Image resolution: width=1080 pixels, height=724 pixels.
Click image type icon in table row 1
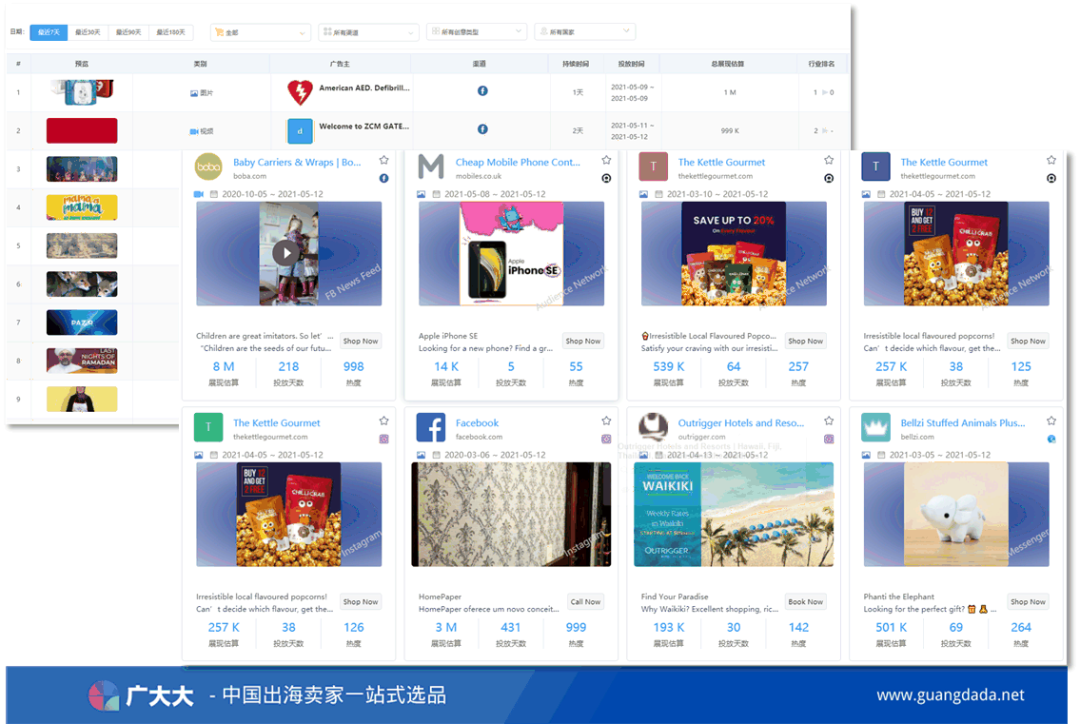(194, 93)
